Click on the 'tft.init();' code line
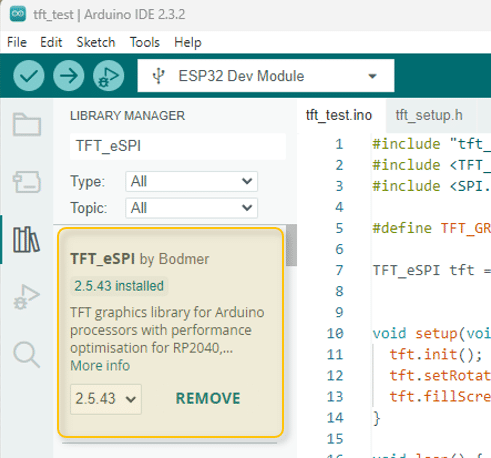 436,354
